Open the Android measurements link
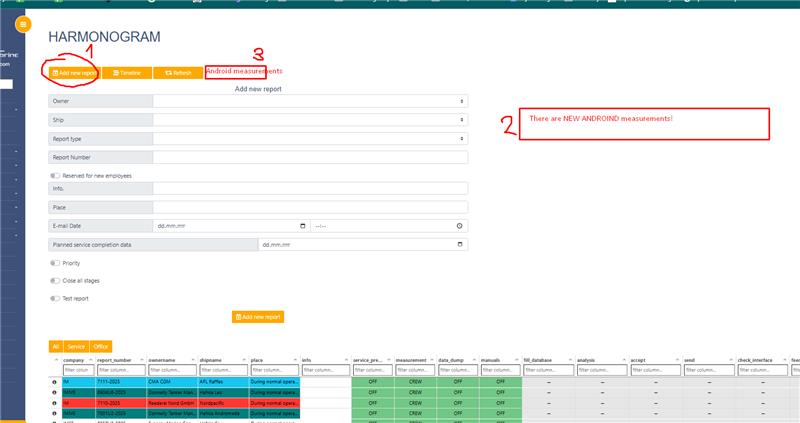 (243, 71)
